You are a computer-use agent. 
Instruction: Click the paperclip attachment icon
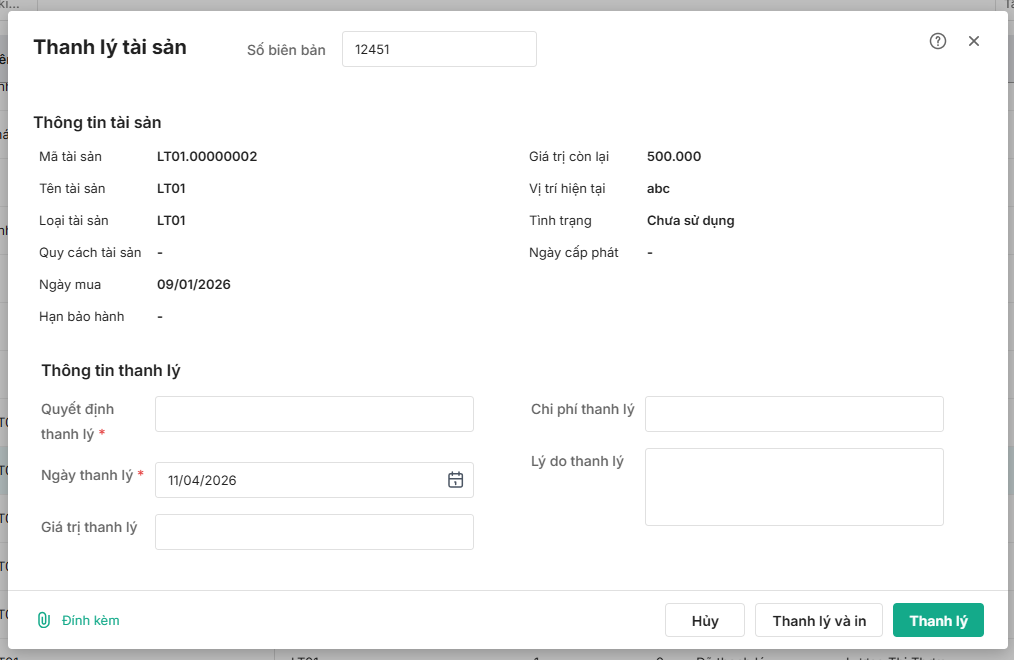point(44,620)
